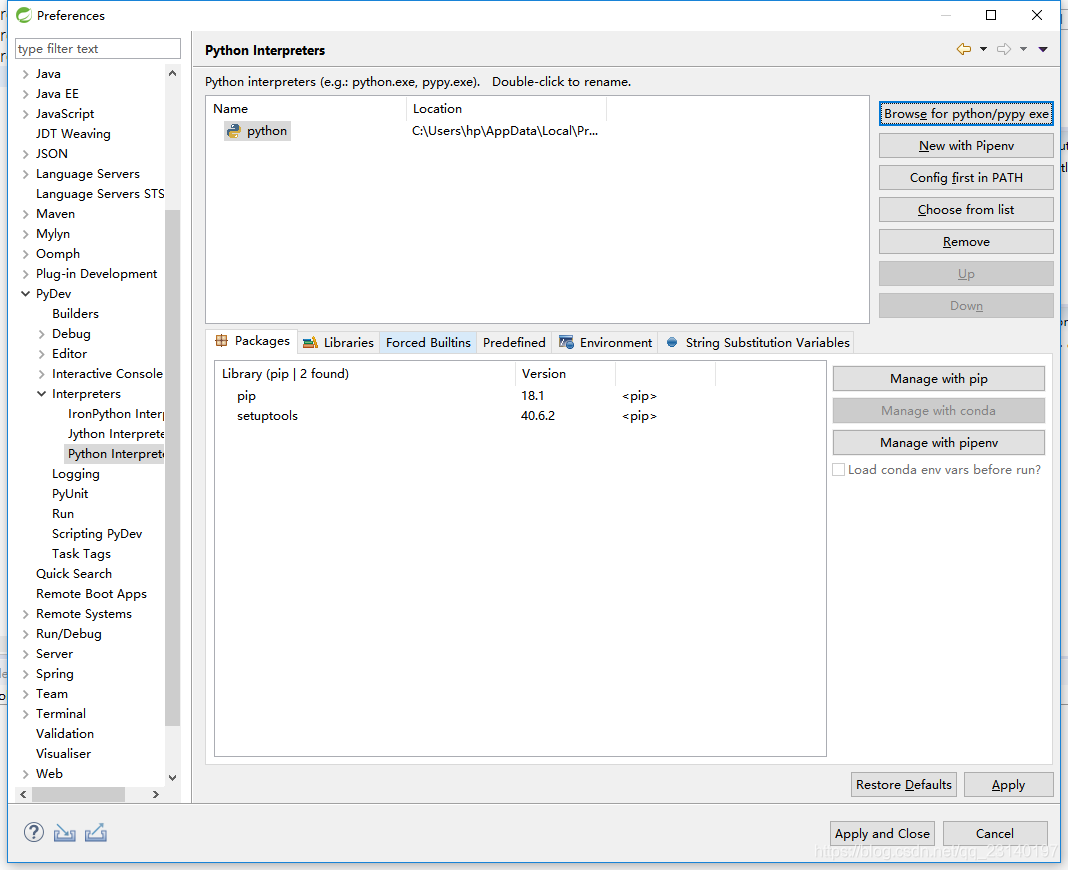The width and height of the screenshot is (1068, 870).
Task: Select the Builders tree item
Action: pyautogui.click(x=76, y=314)
